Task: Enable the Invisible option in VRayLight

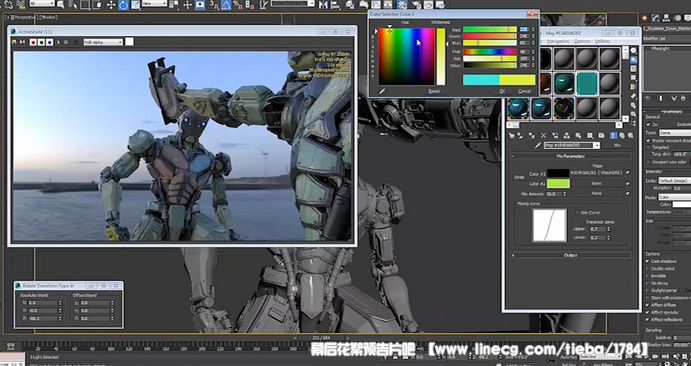Action: [648, 276]
